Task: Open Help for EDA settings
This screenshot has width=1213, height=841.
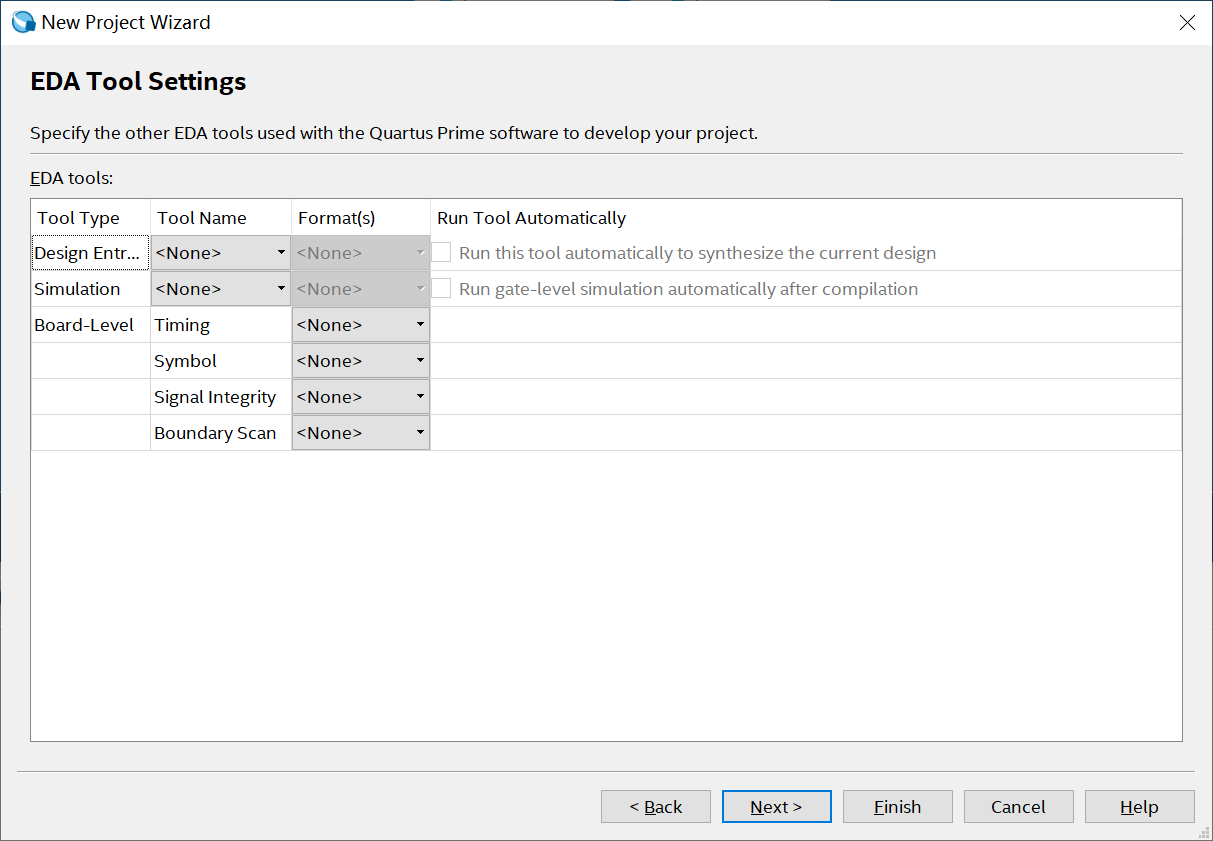Action: pyautogui.click(x=1139, y=807)
